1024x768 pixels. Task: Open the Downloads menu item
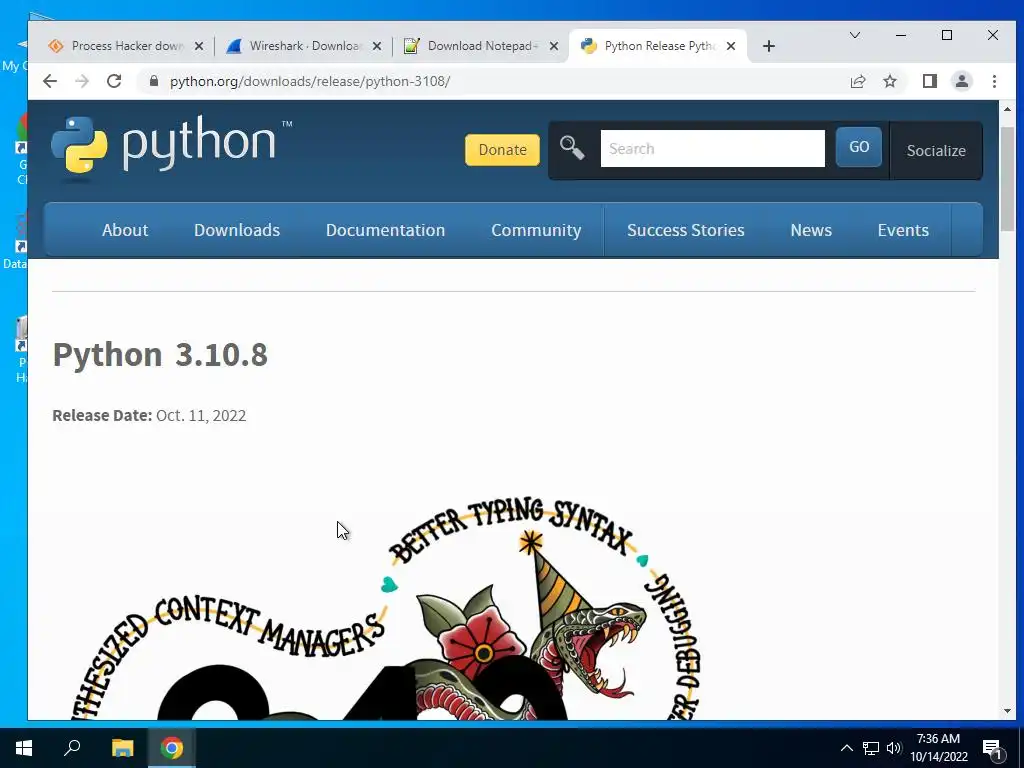pos(237,230)
